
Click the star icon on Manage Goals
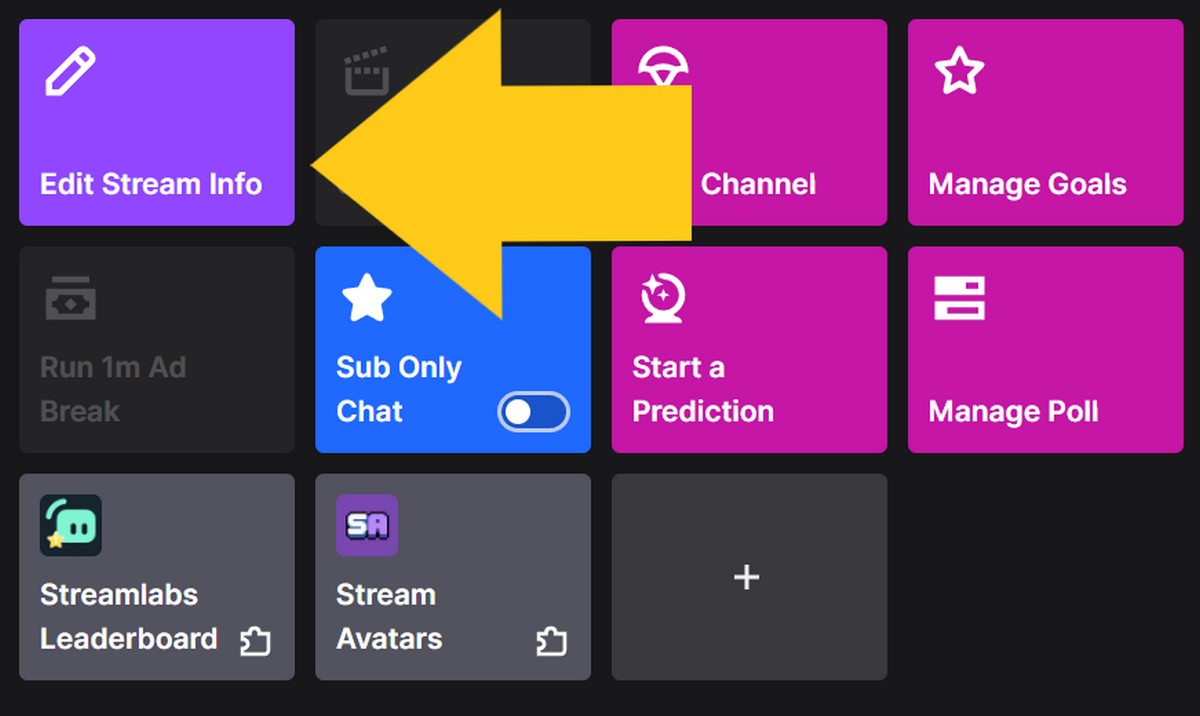click(x=960, y=70)
